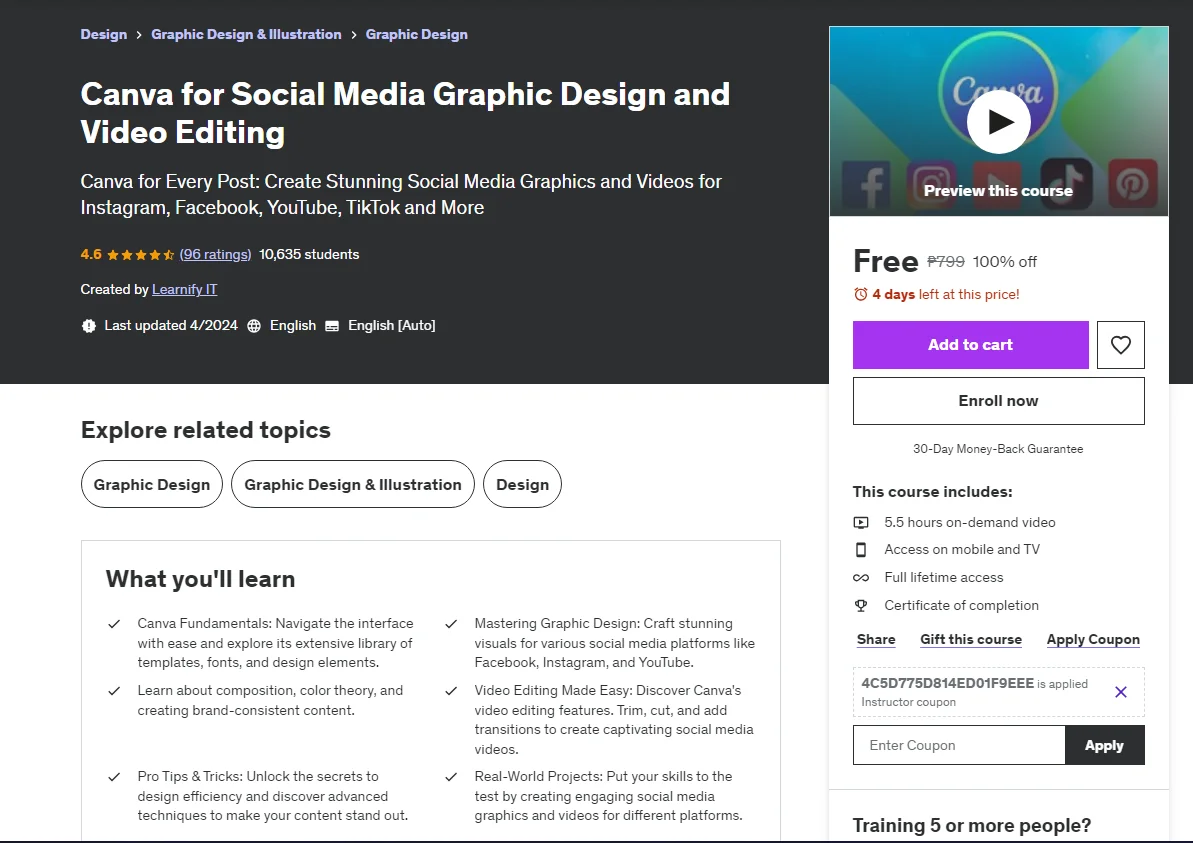This screenshot has height=843, width=1193.
Task: Add course to wishlist heart icon
Action: pos(1121,345)
